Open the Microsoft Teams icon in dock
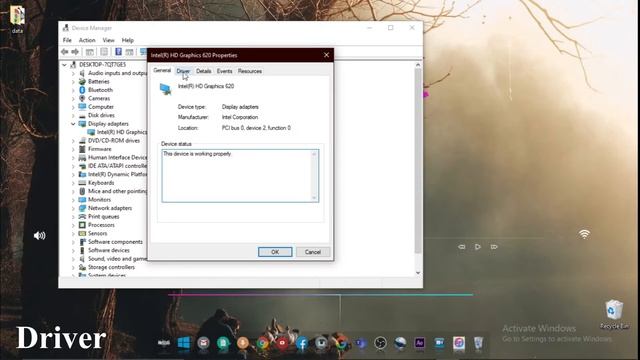The height and width of the screenshot is (360, 640). 360,343
